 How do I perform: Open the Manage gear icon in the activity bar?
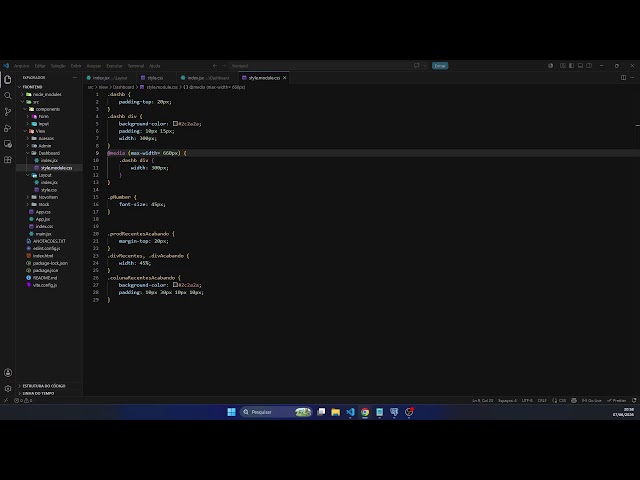point(8,389)
